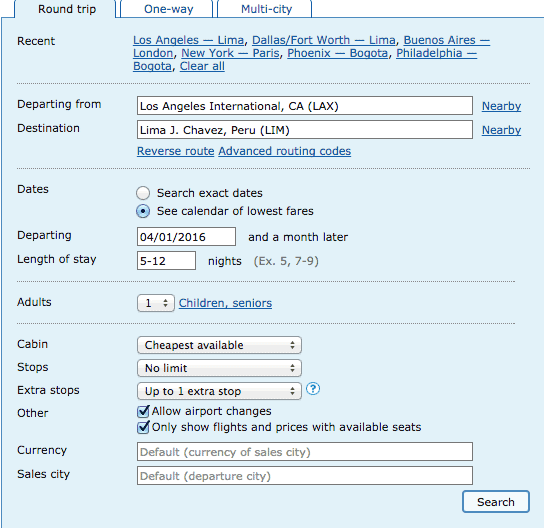Expand the Extra stops dropdown
Viewport: 544px width, 528px height.
click(x=219, y=391)
